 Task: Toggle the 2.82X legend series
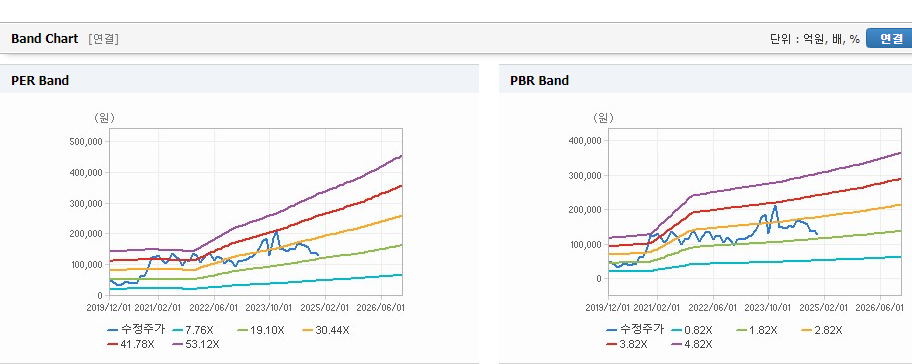822,330
